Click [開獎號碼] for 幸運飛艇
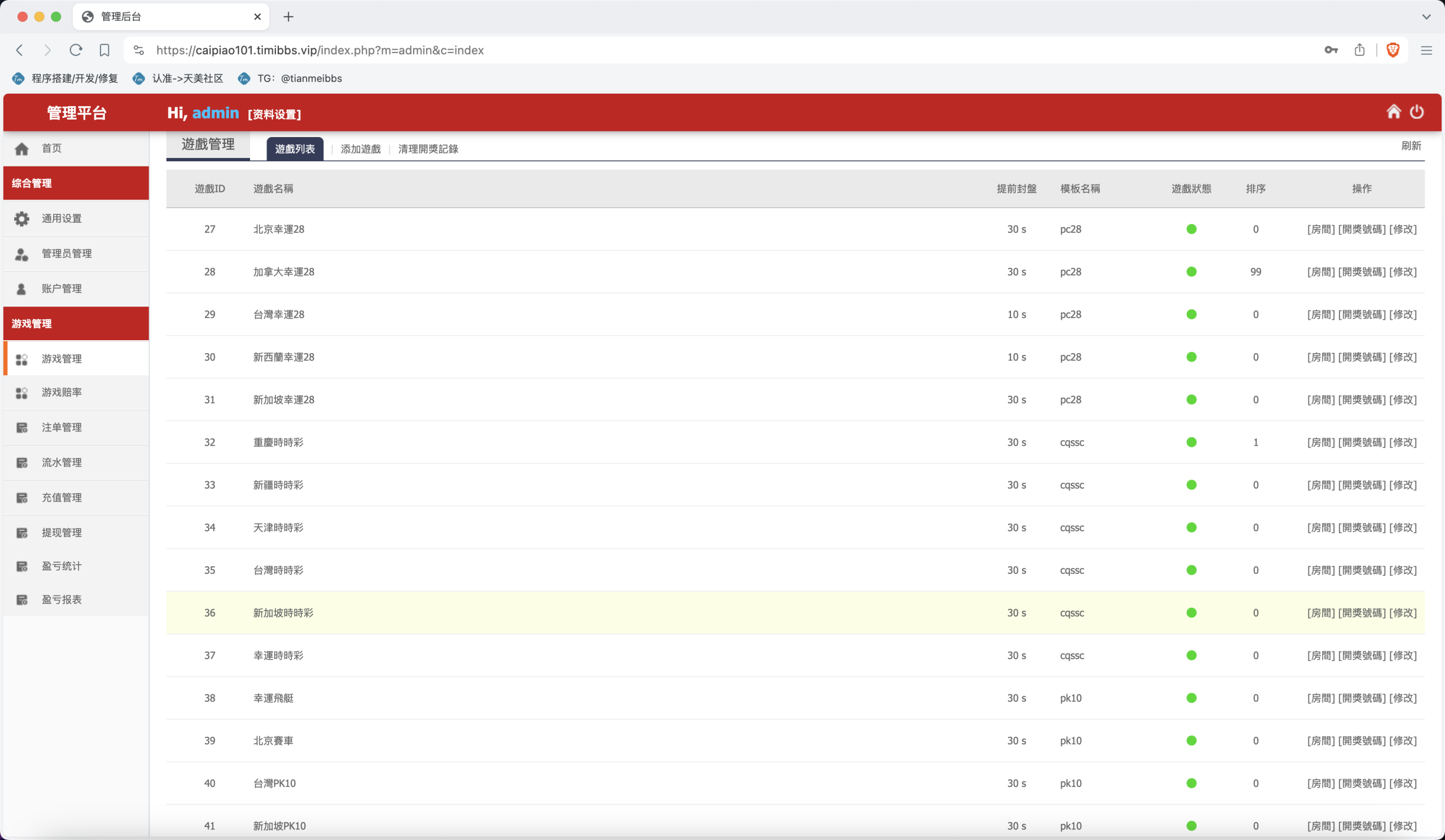1445x840 pixels. pyautogui.click(x=1362, y=698)
